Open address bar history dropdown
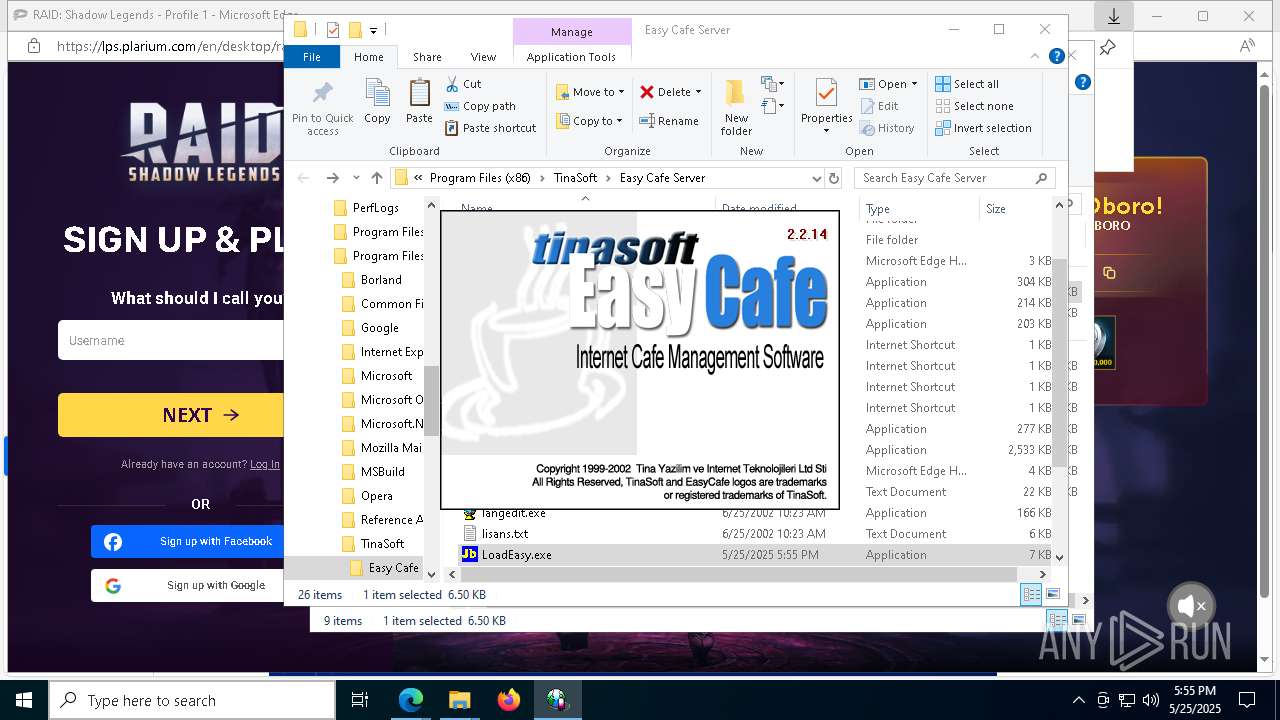 tap(816, 178)
